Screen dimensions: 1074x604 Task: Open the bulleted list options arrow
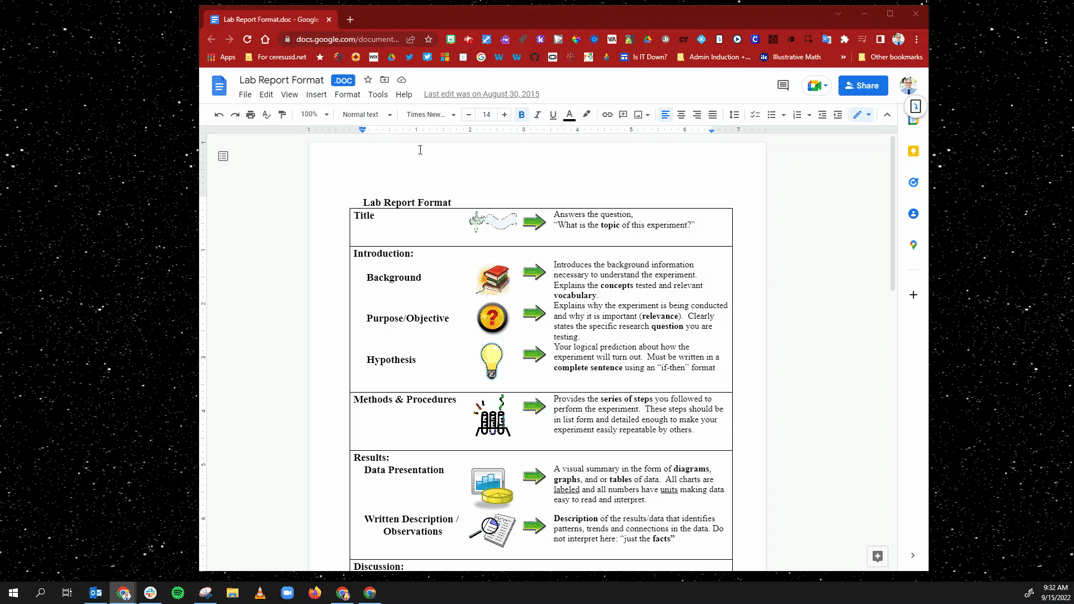coord(784,114)
